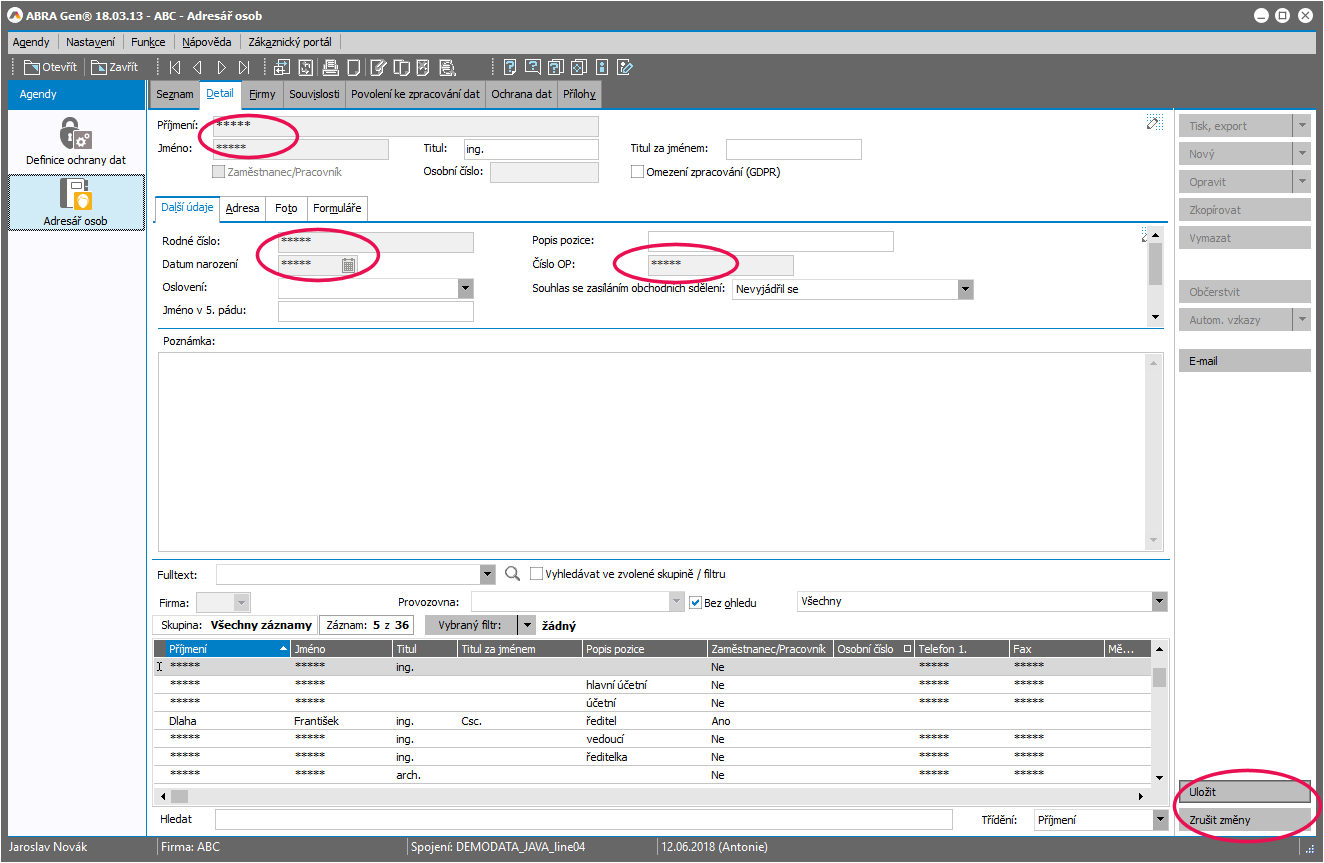Open the Provozovna dropdown
The height and width of the screenshot is (863, 1324).
676,602
